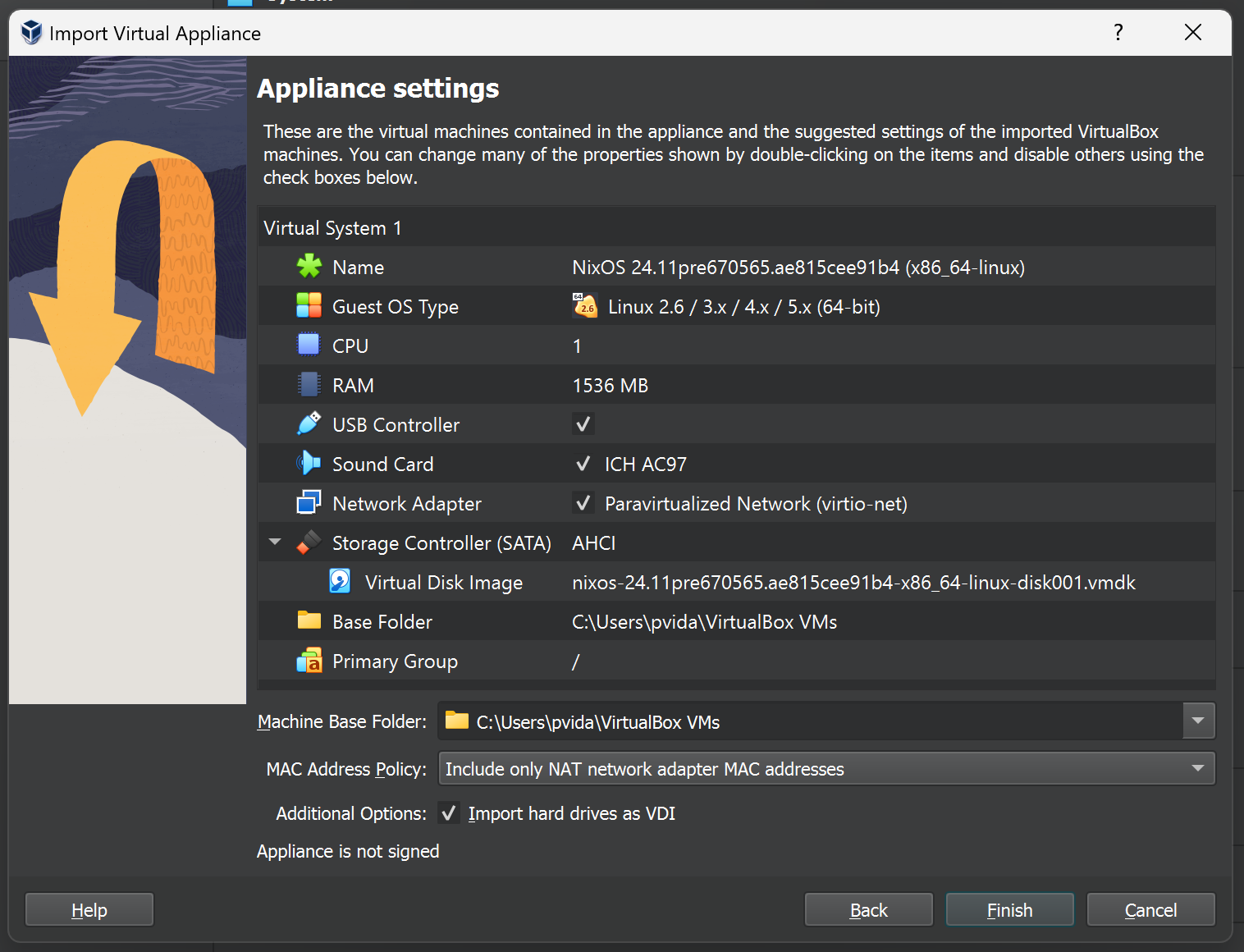Select the 1536 MB RAM value

pos(611,386)
